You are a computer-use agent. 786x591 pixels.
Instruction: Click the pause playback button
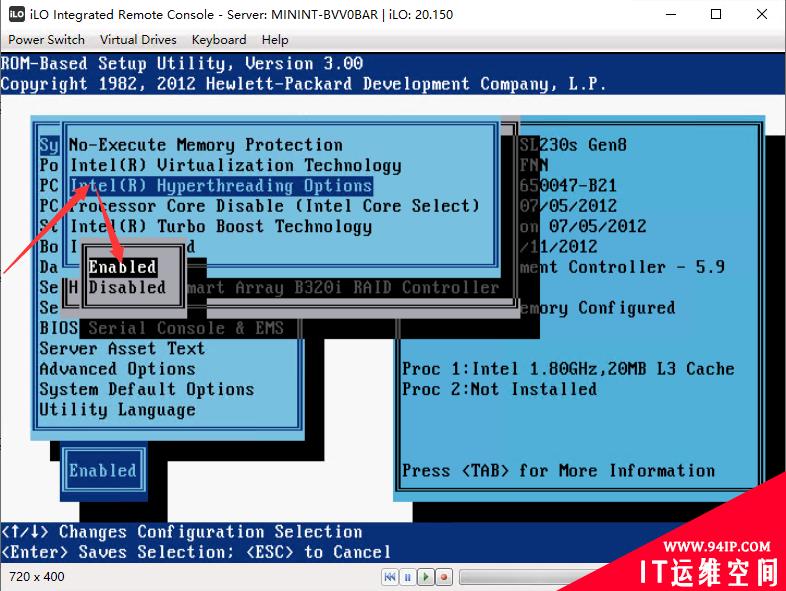pos(408,577)
